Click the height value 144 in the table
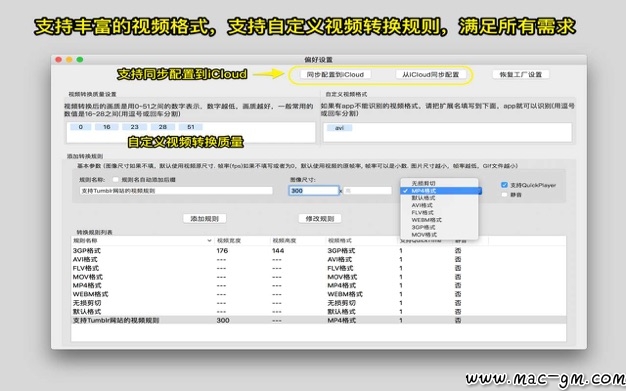 [278, 251]
